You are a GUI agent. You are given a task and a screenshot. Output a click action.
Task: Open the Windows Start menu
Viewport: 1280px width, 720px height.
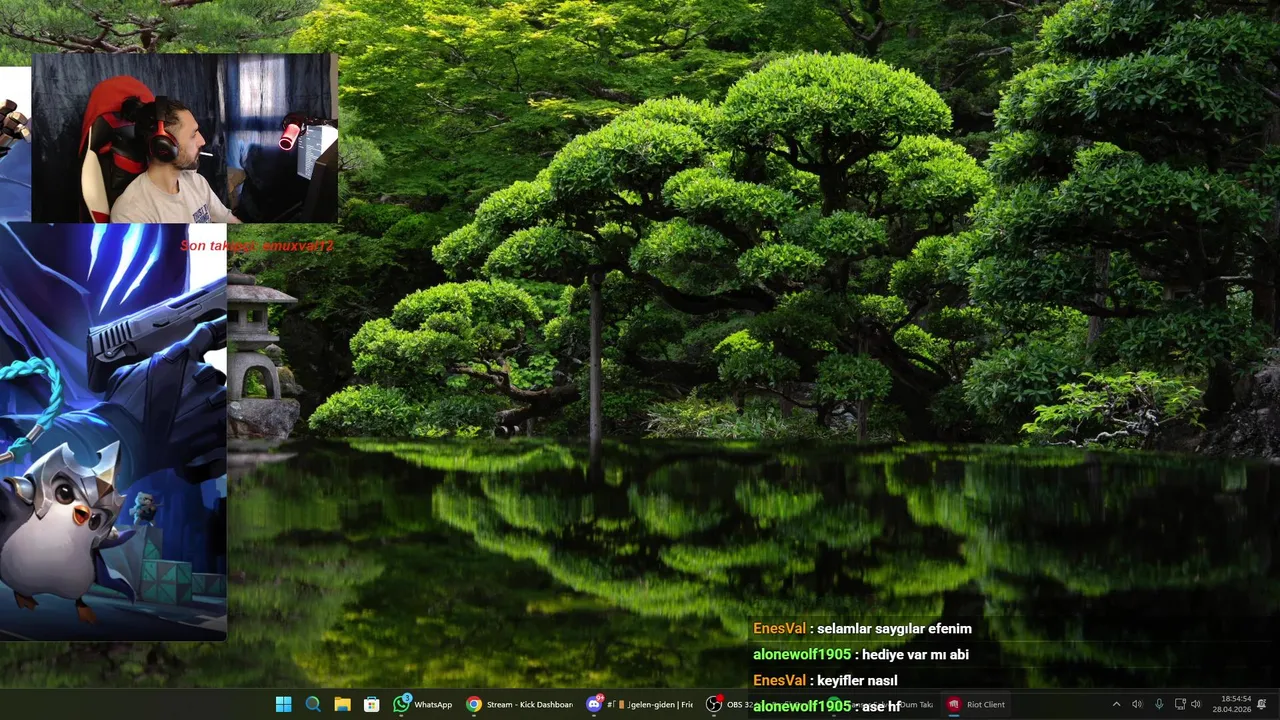pyautogui.click(x=284, y=704)
